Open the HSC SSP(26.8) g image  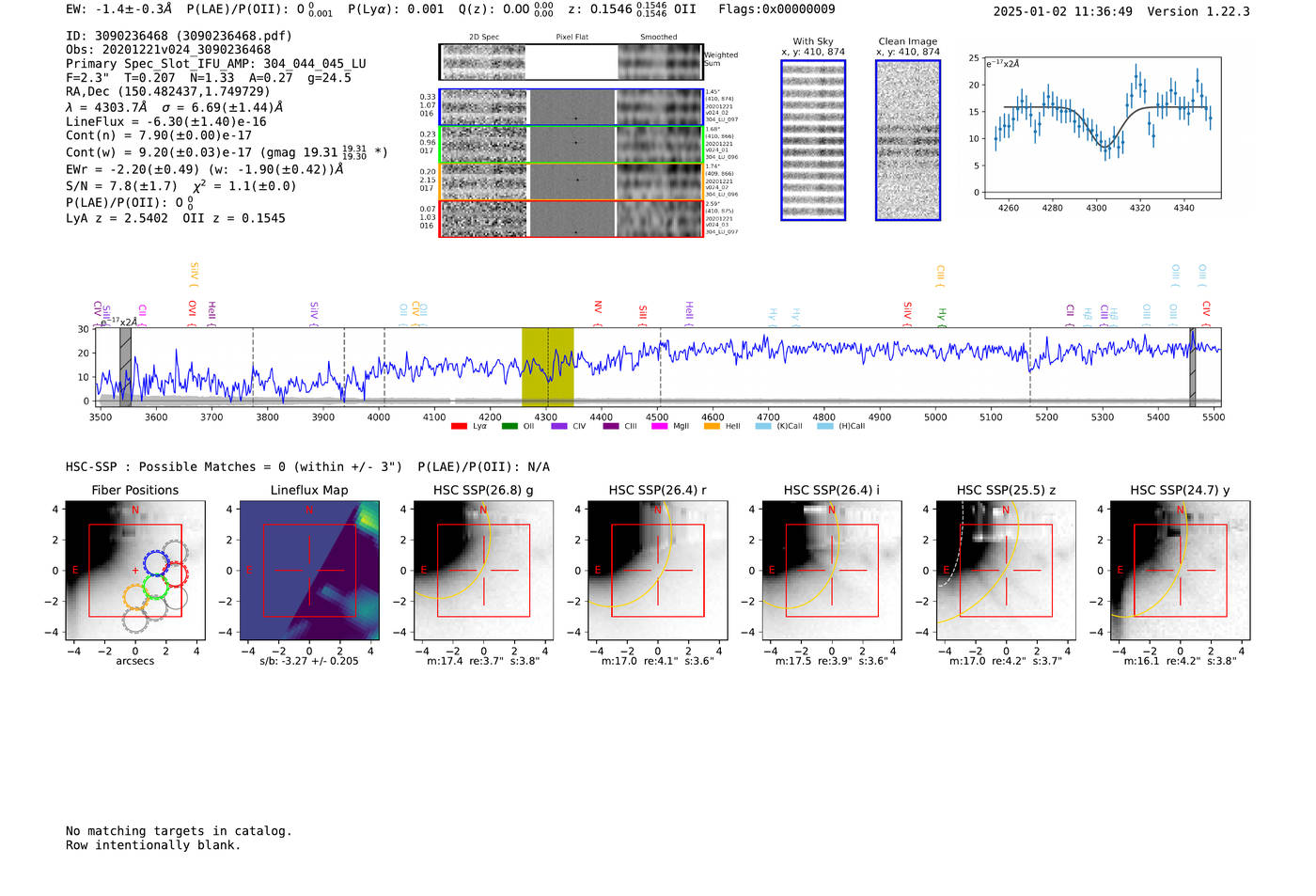tap(483, 570)
